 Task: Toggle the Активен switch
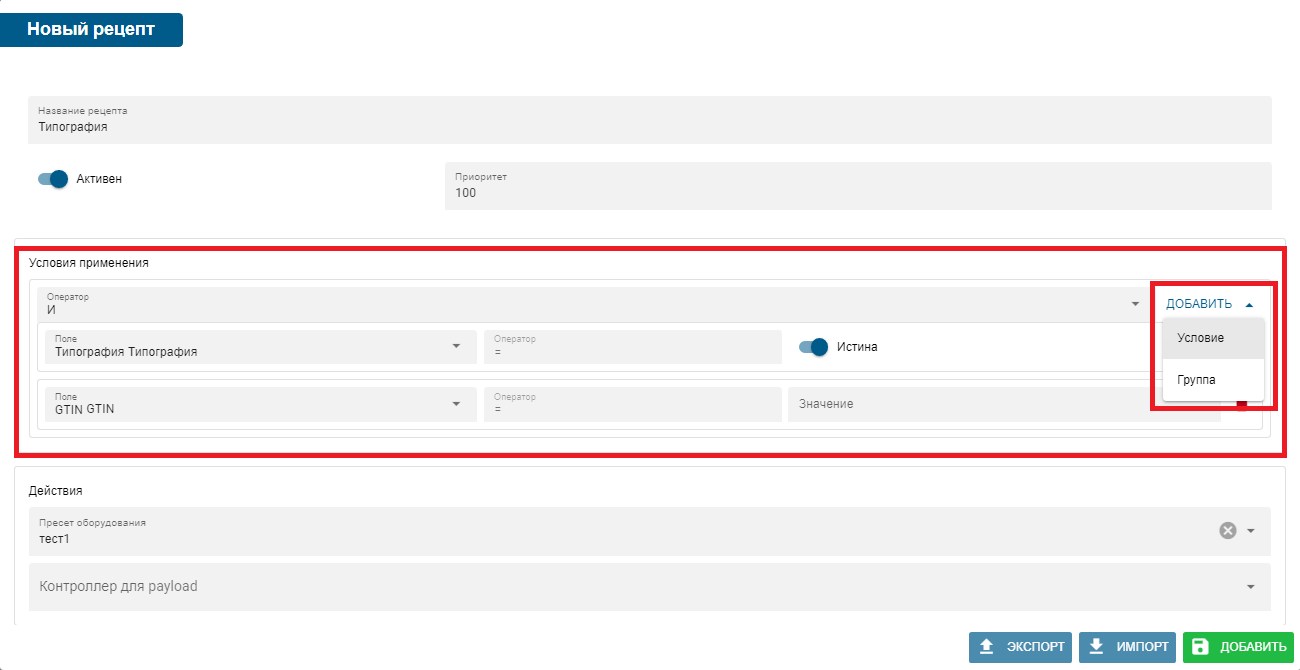[x=52, y=179]
